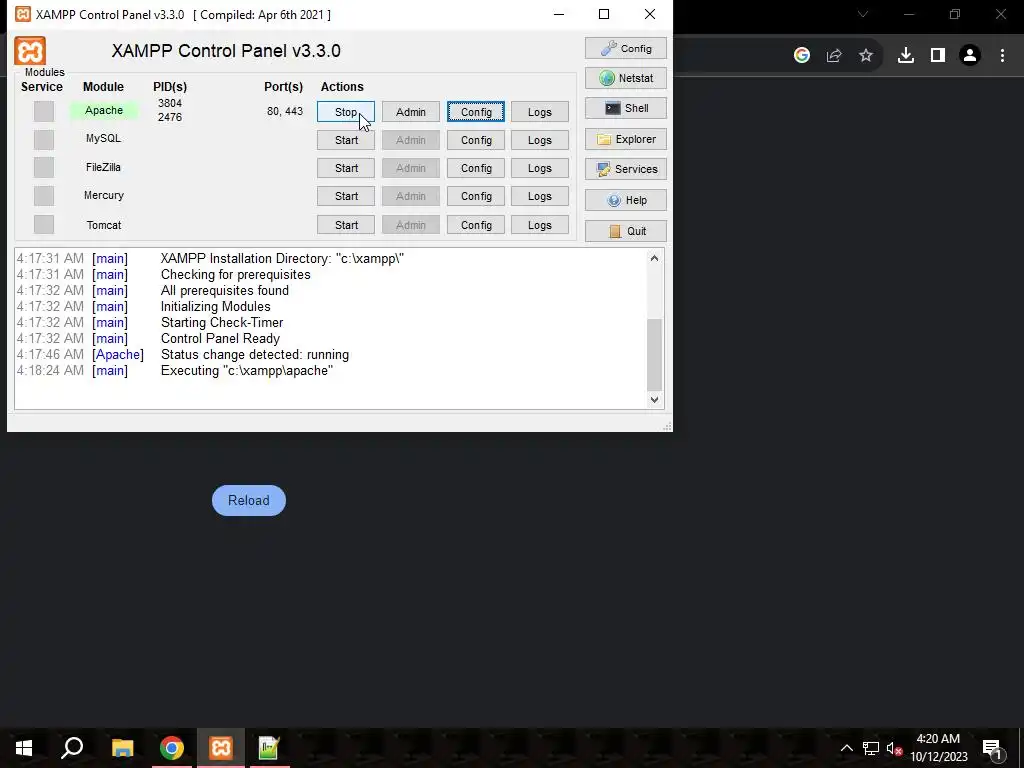Start the MySQL module
Image resolution: width=1024 pixels, height=768 pixels.
point(345,140)
